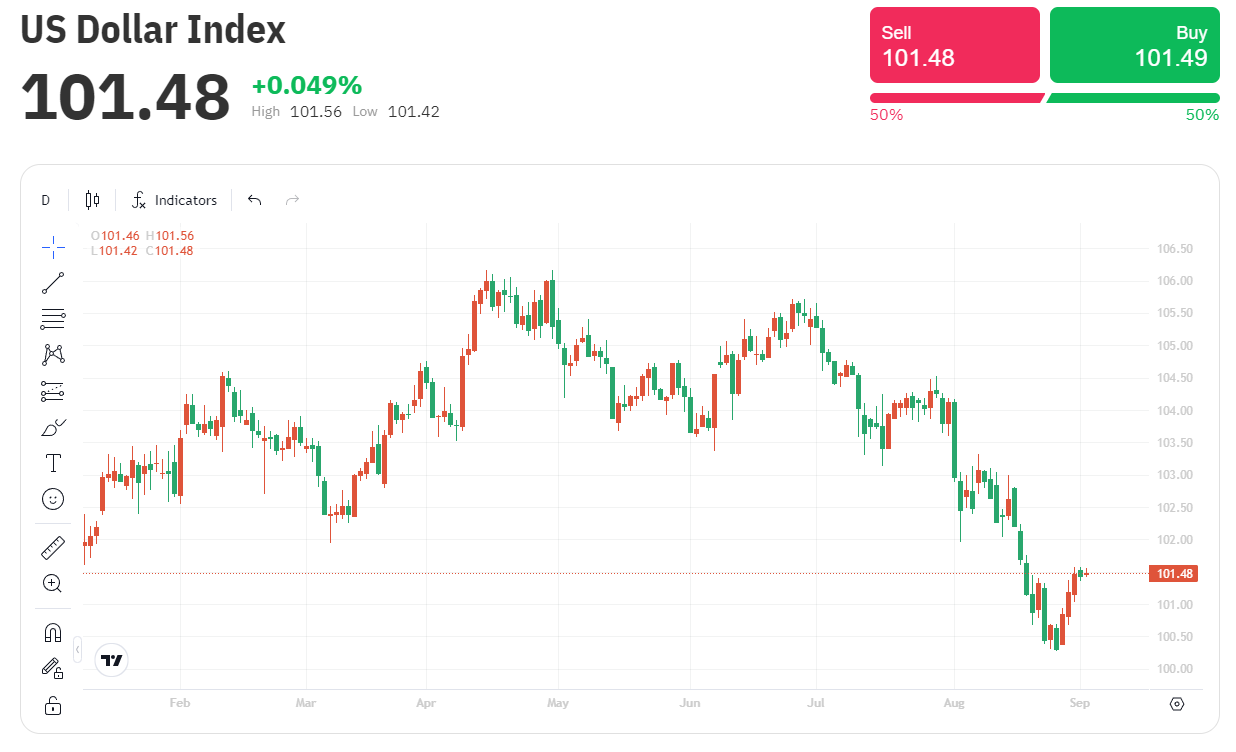Open the emoji icons tool
The image size is (1236, 752).
(x=53, y=498)
